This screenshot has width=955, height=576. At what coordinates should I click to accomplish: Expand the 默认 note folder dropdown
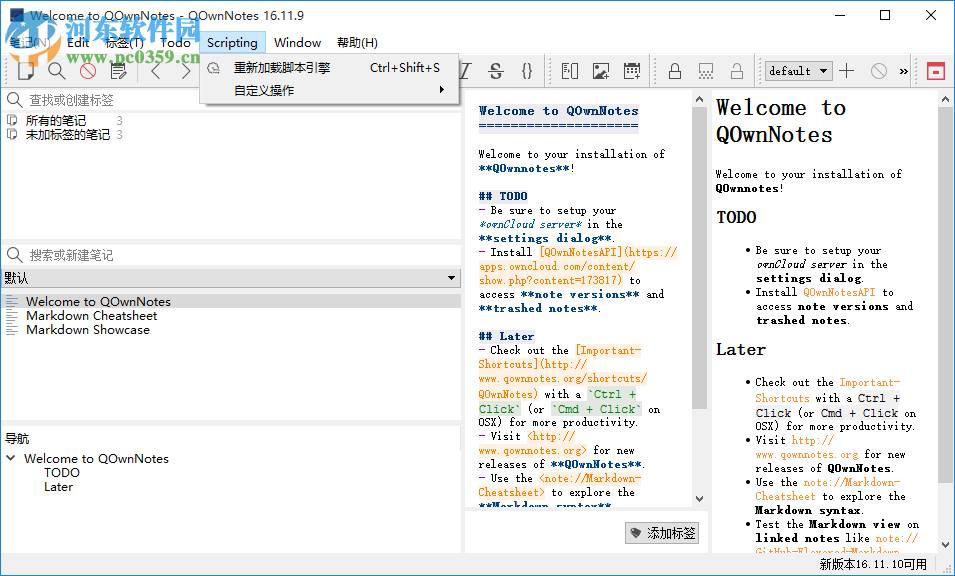click(453, 278)
